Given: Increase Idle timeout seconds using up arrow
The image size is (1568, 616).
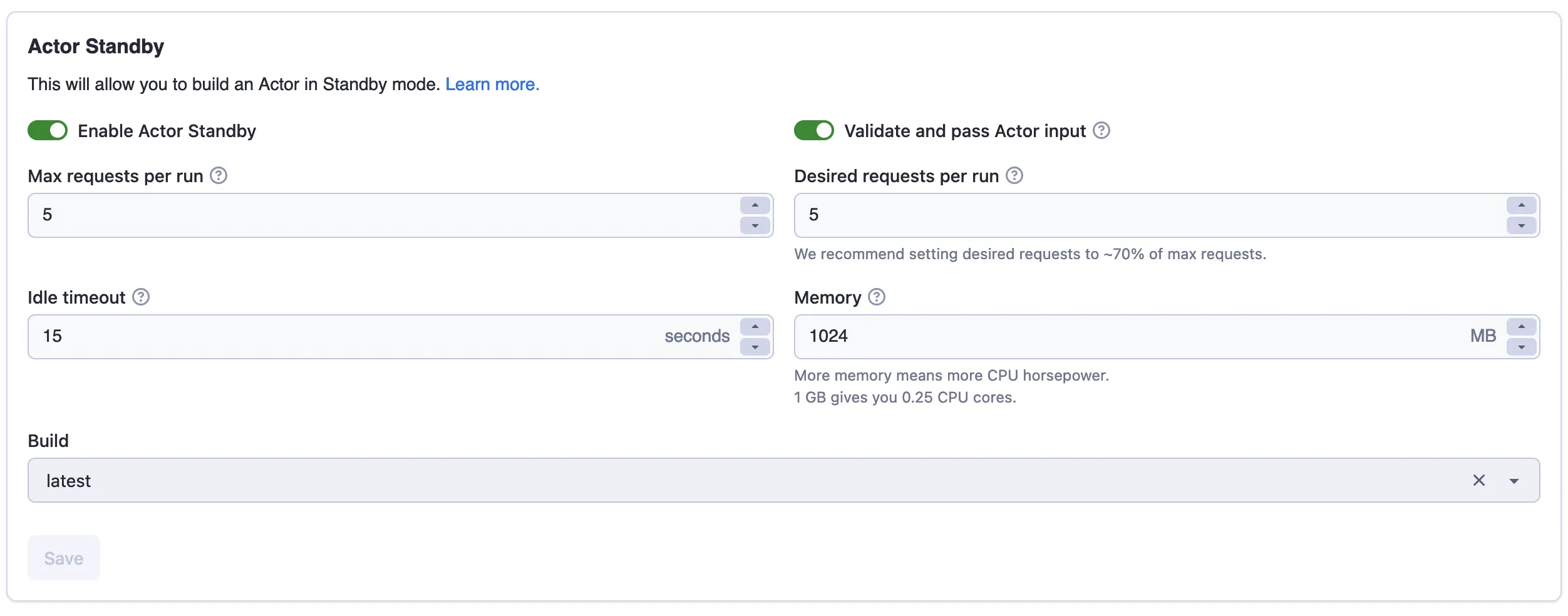Looking at the screenshot, I should (755, 327).
